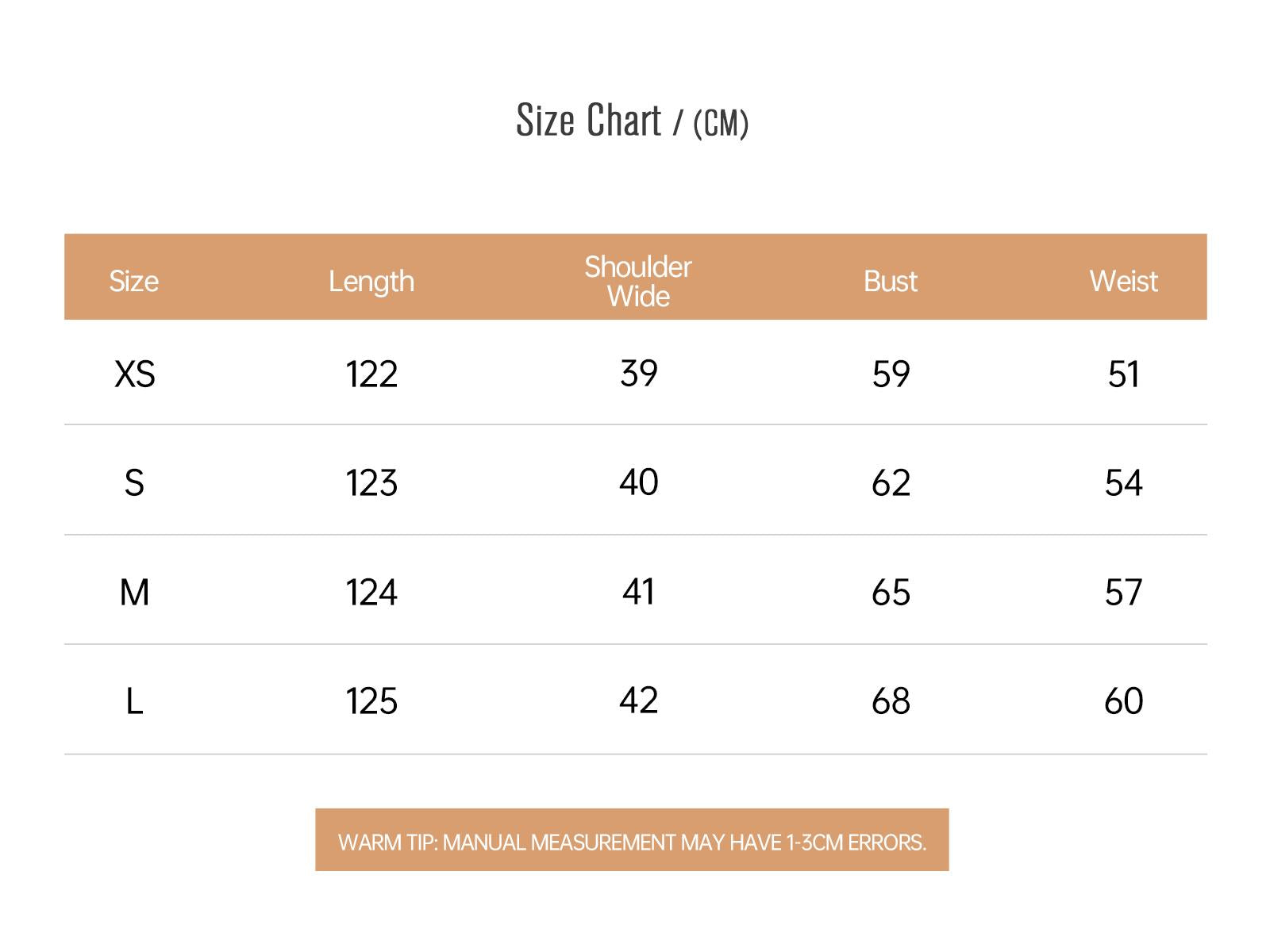1270x952 pixels.
Task: Click the XS bust value 59
Action: (891, 374)
